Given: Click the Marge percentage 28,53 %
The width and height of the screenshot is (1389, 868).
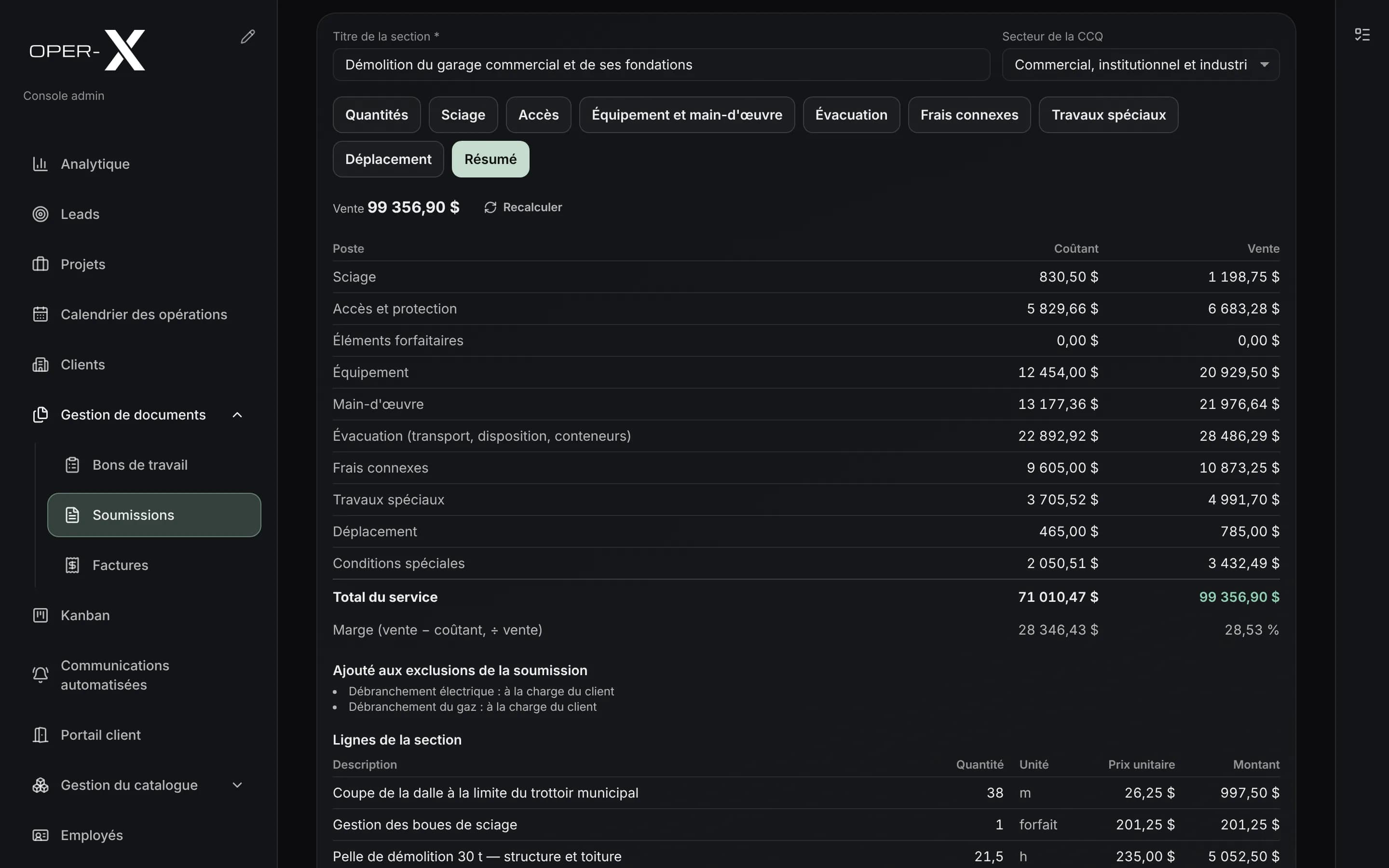Looking at the screenshot, I should 1252,630.
